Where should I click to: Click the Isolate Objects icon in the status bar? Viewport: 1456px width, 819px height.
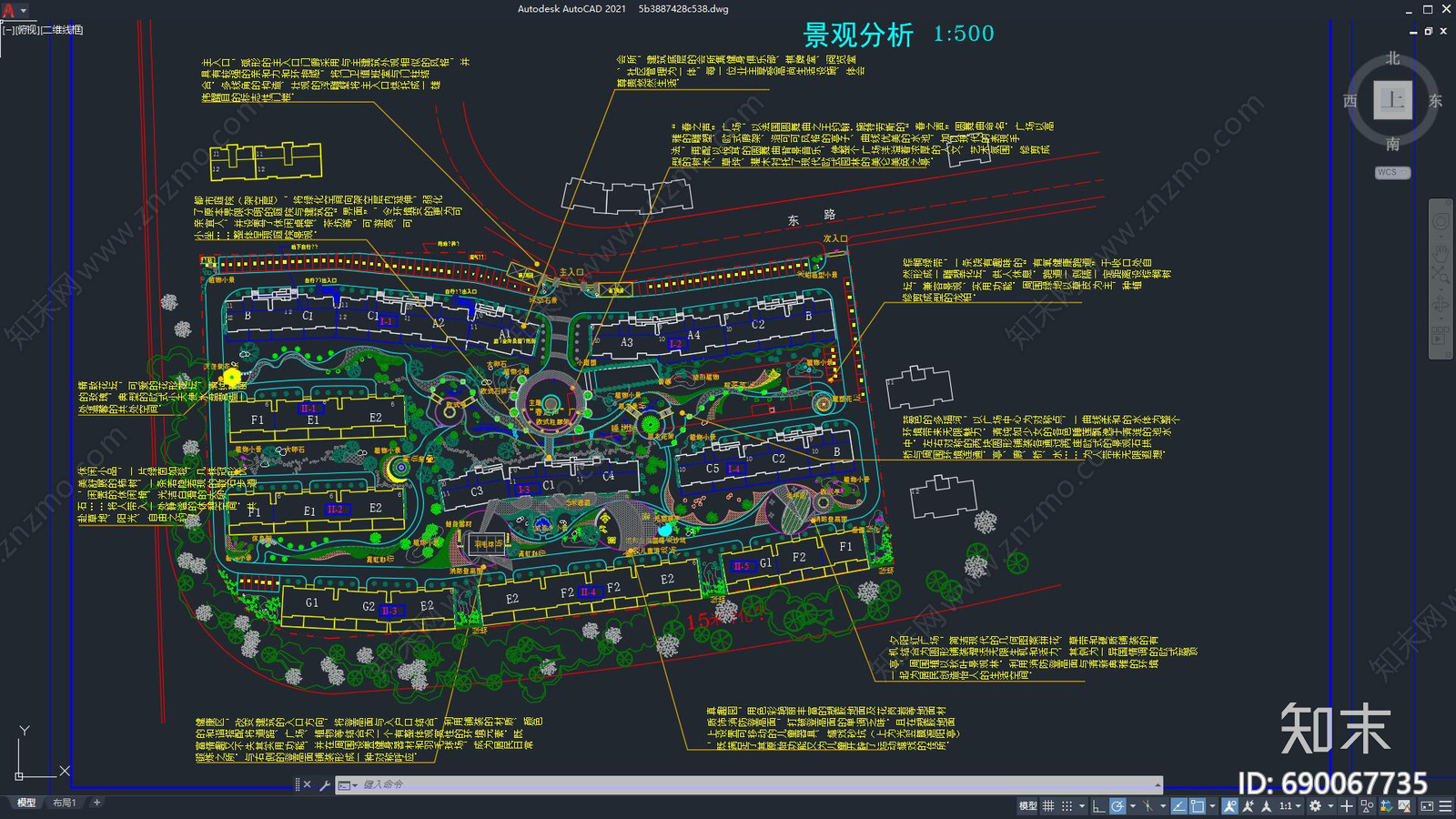[x=1366, y=805]
